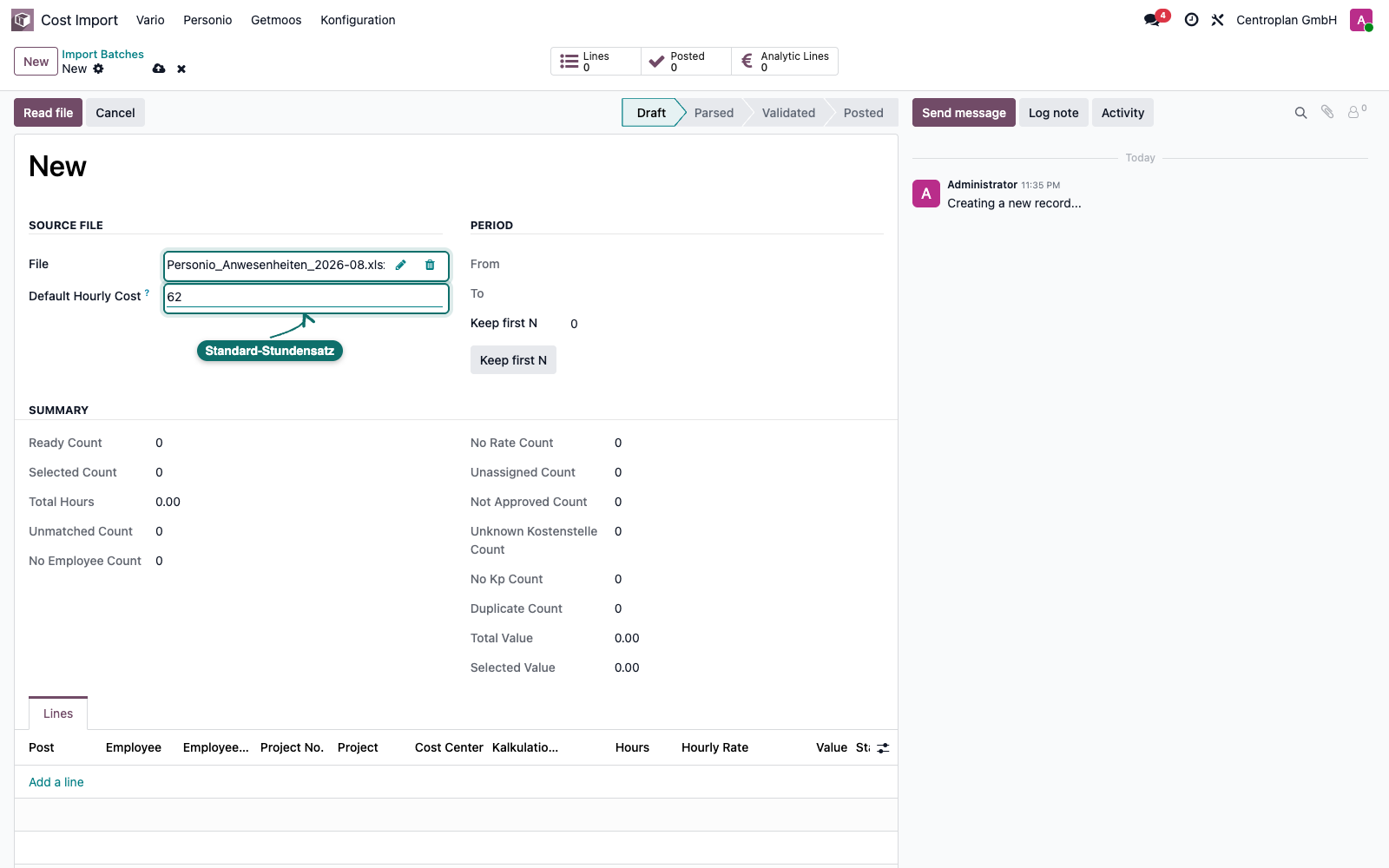Discard changes with the X icon
The height and width of the screenshot is (868, 1389).
click(x=181, y=69)
